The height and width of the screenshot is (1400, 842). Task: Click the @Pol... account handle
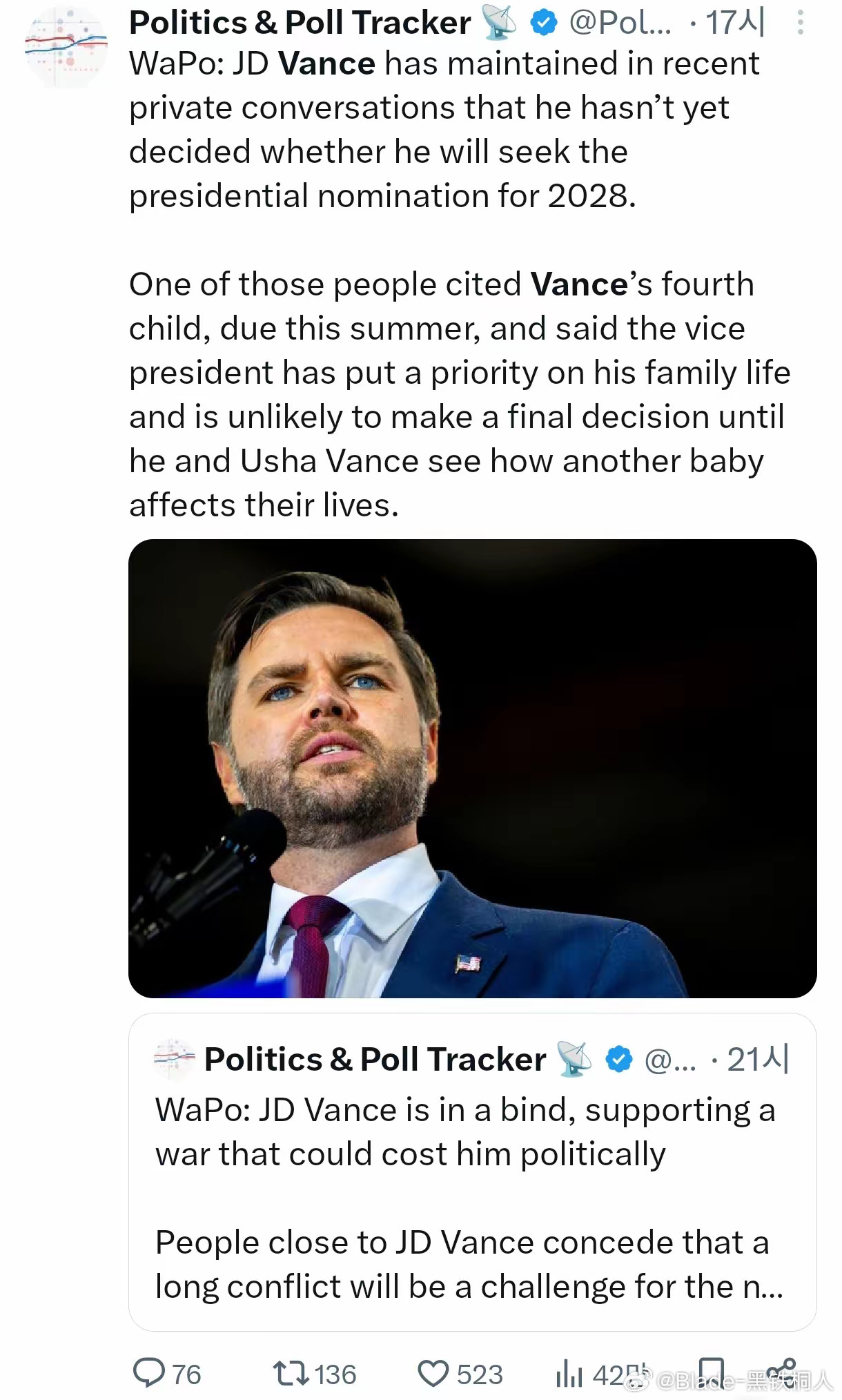click(619, 23)
